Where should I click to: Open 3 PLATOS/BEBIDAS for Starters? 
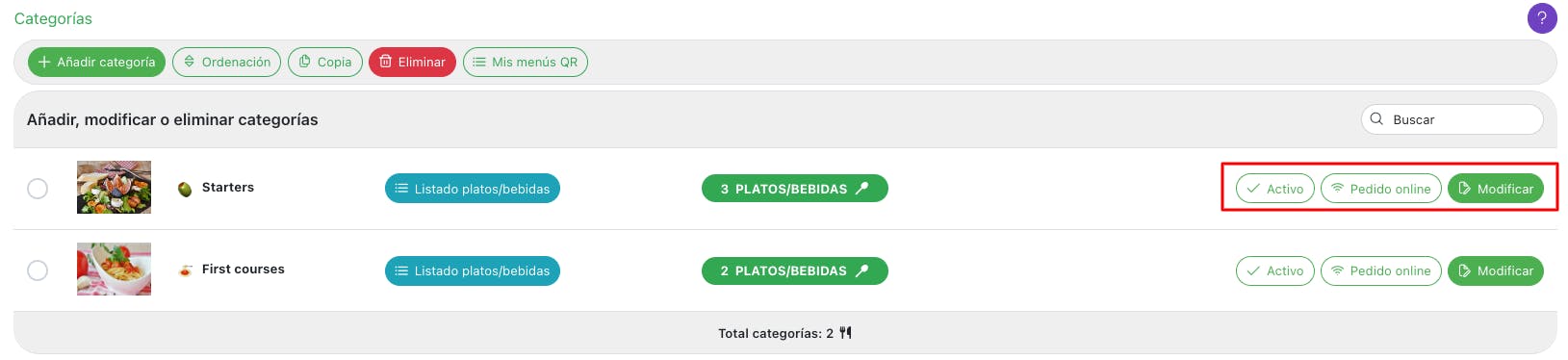[795, 189]
